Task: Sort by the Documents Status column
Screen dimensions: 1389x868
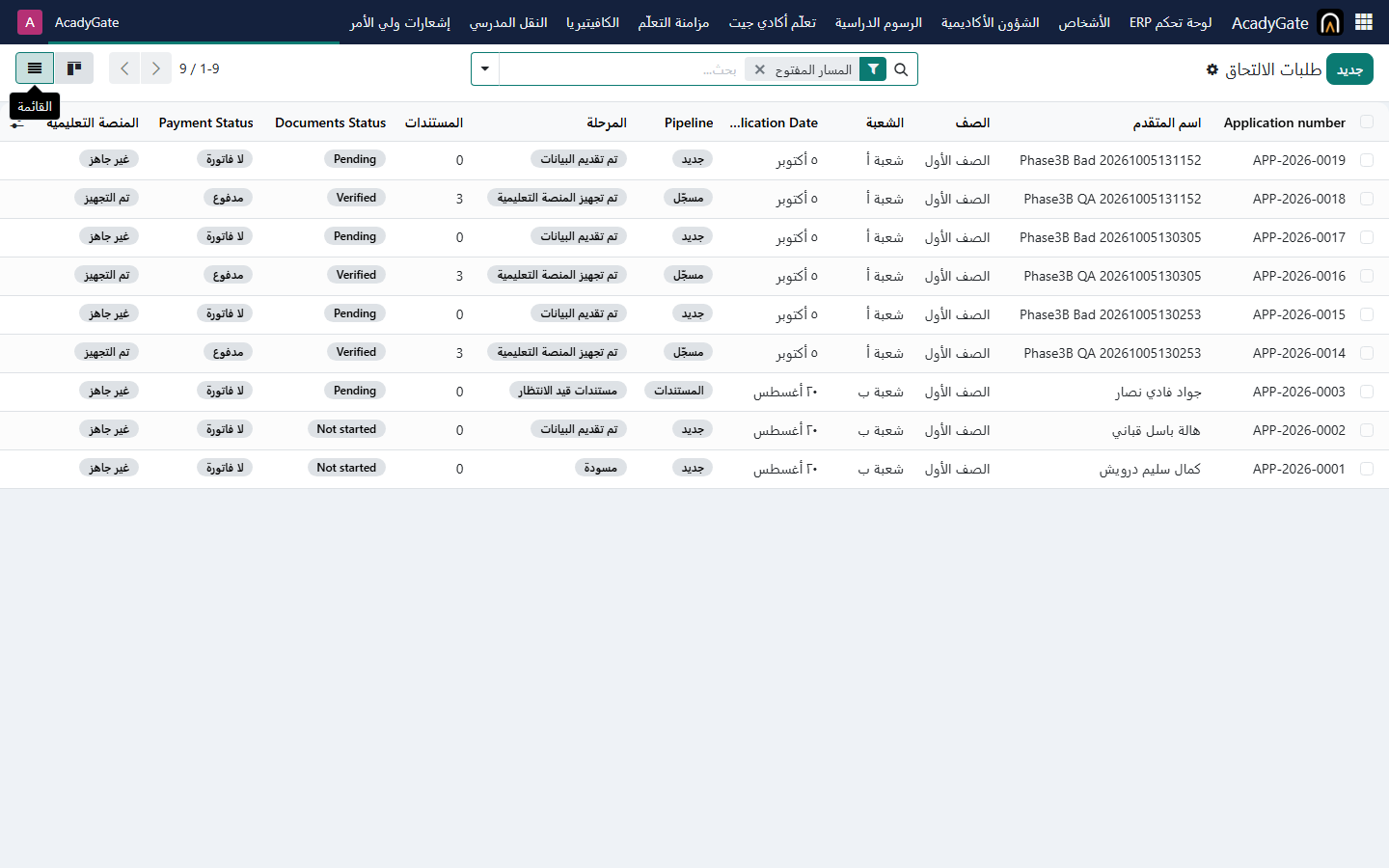Action: (x=330, y=122)
